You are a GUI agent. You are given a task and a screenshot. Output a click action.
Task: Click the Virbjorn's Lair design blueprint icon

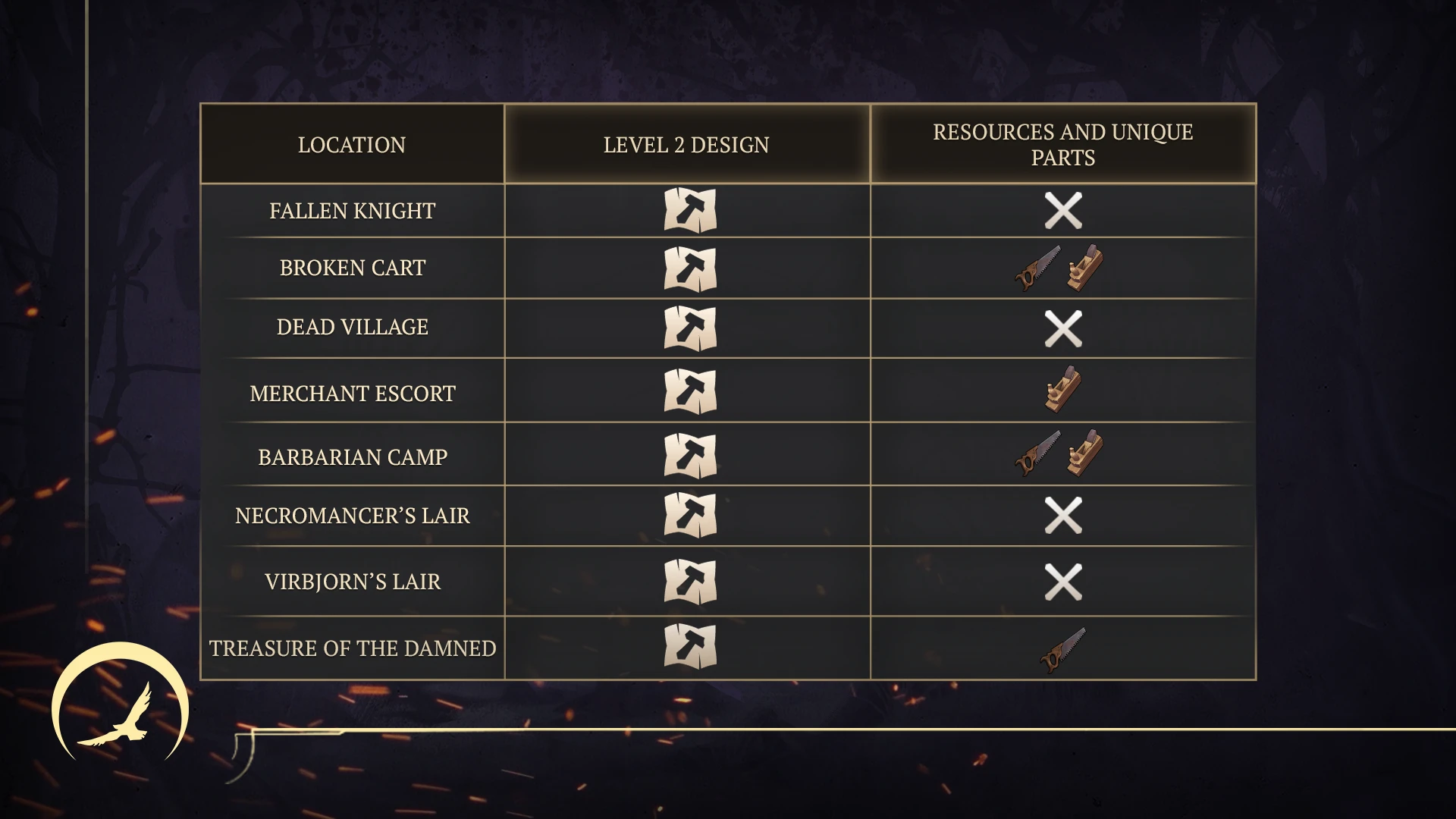point(690,582)
